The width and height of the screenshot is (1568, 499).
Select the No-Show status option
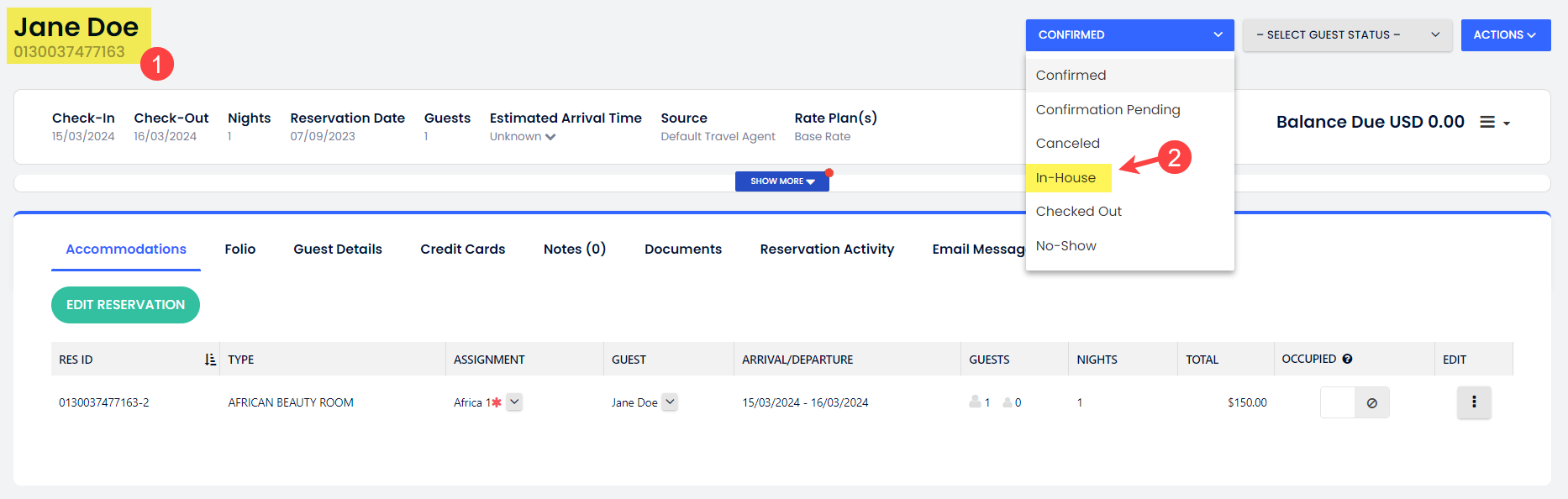click(x=1066, y=246)
